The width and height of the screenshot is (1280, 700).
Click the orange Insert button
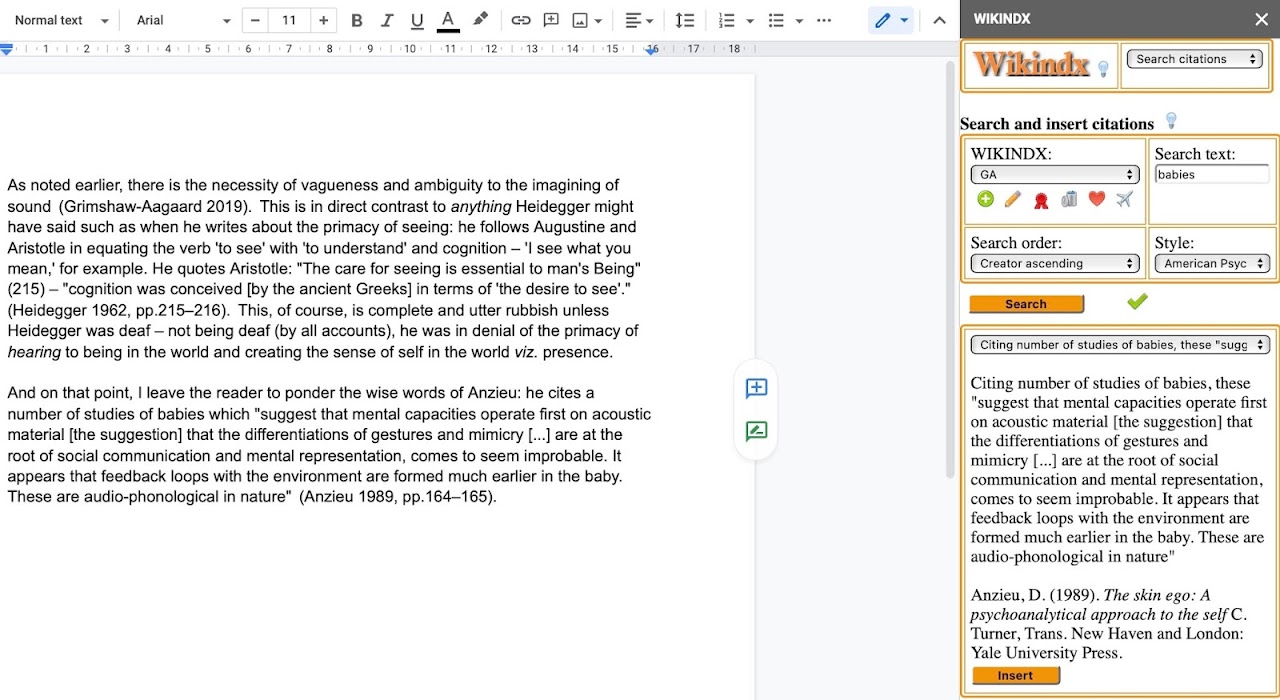point(1015,676)
